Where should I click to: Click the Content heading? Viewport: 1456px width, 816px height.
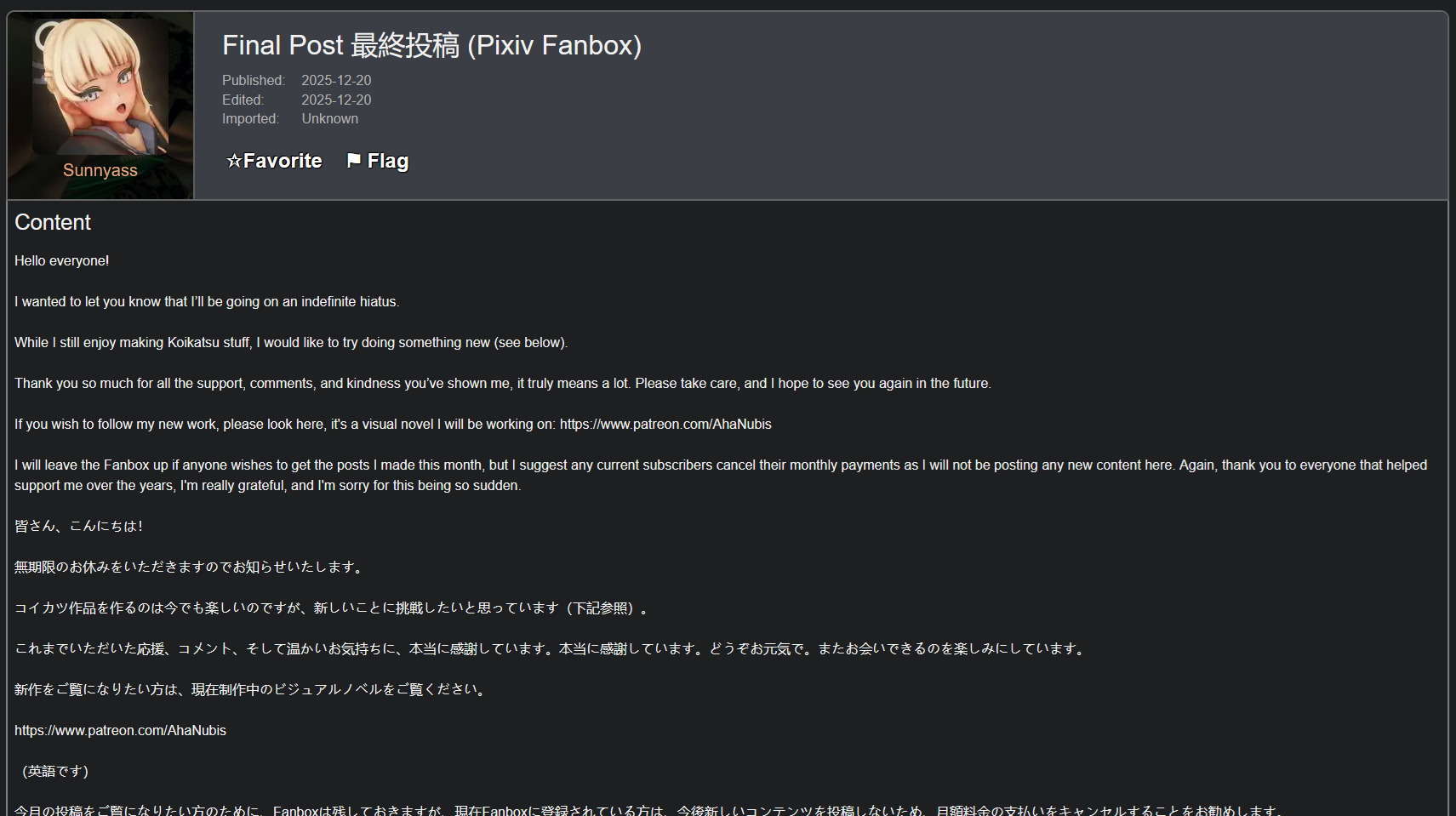(53, 222)
